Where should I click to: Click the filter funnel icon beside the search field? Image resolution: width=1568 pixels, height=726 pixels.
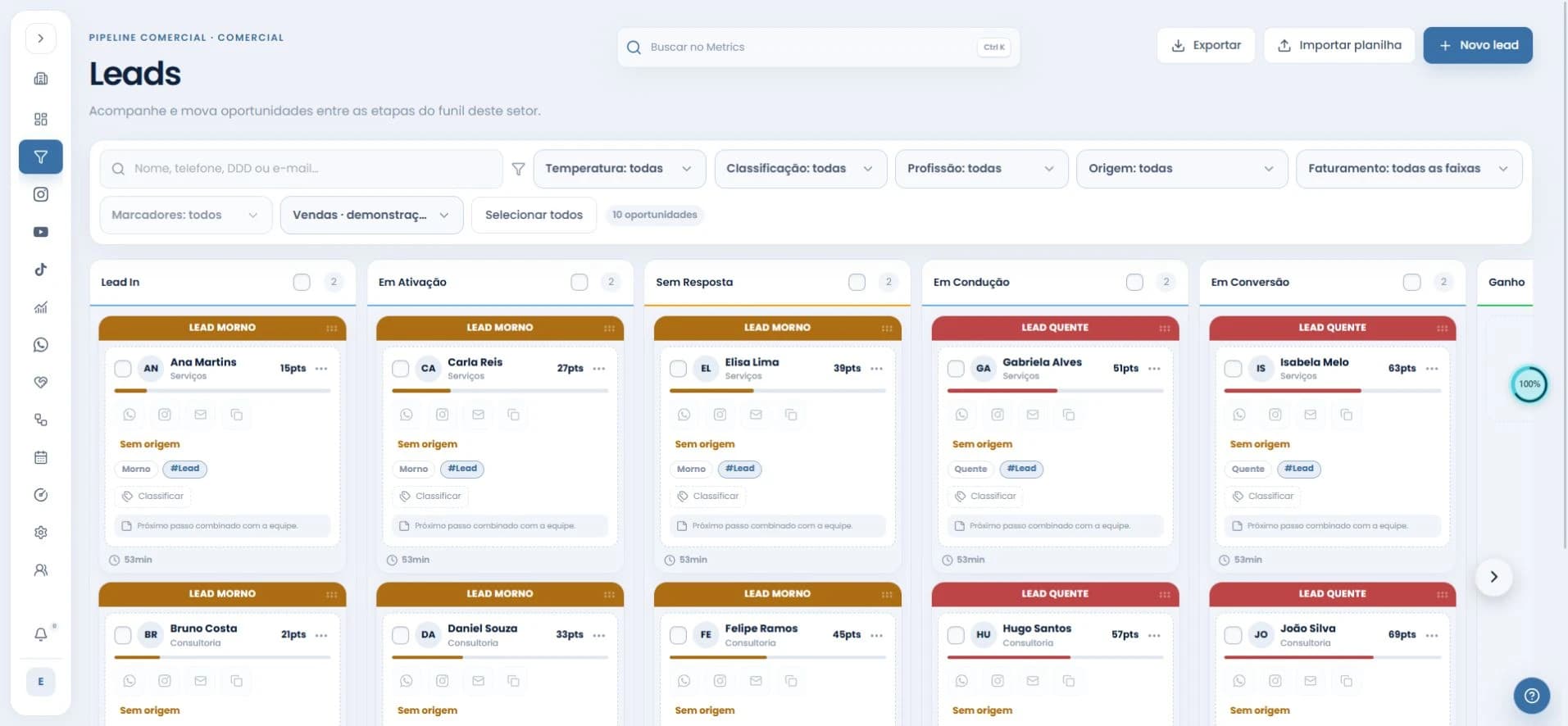pos(518,169)
